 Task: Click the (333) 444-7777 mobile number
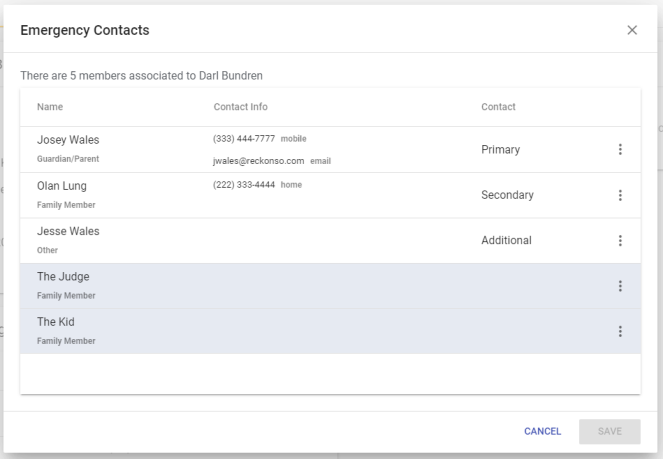coord(244,139)
